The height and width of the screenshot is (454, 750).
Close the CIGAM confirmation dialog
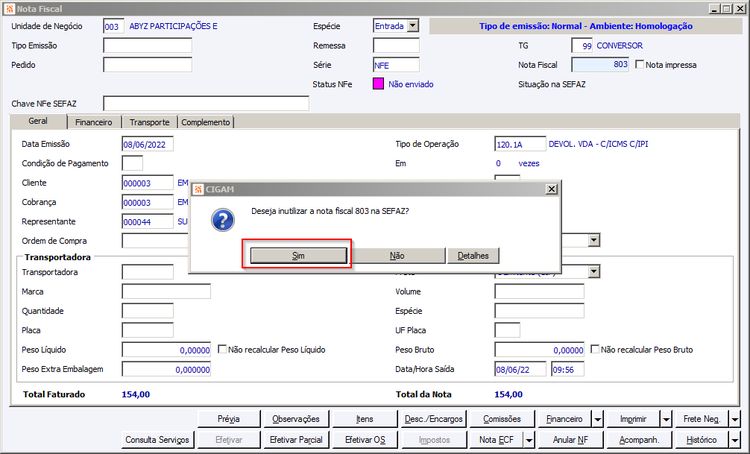pyautogui.click(x=551, y=189)
